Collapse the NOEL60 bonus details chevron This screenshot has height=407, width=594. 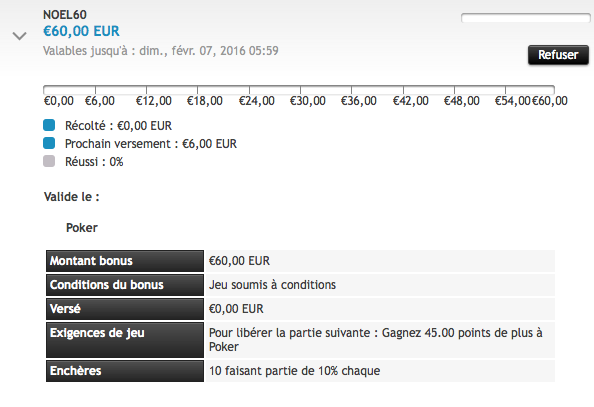tap(19, 36)
